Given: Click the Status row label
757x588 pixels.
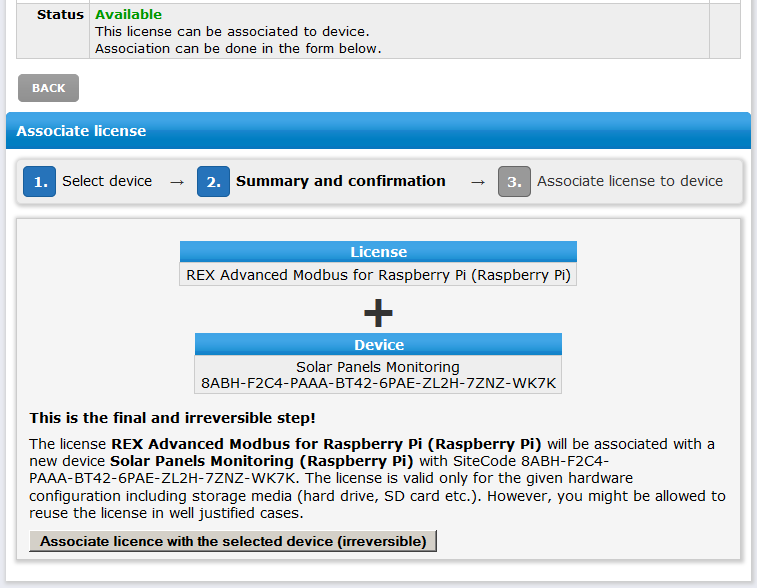Looking at the screenshot, I should click(x=60, y=14).
